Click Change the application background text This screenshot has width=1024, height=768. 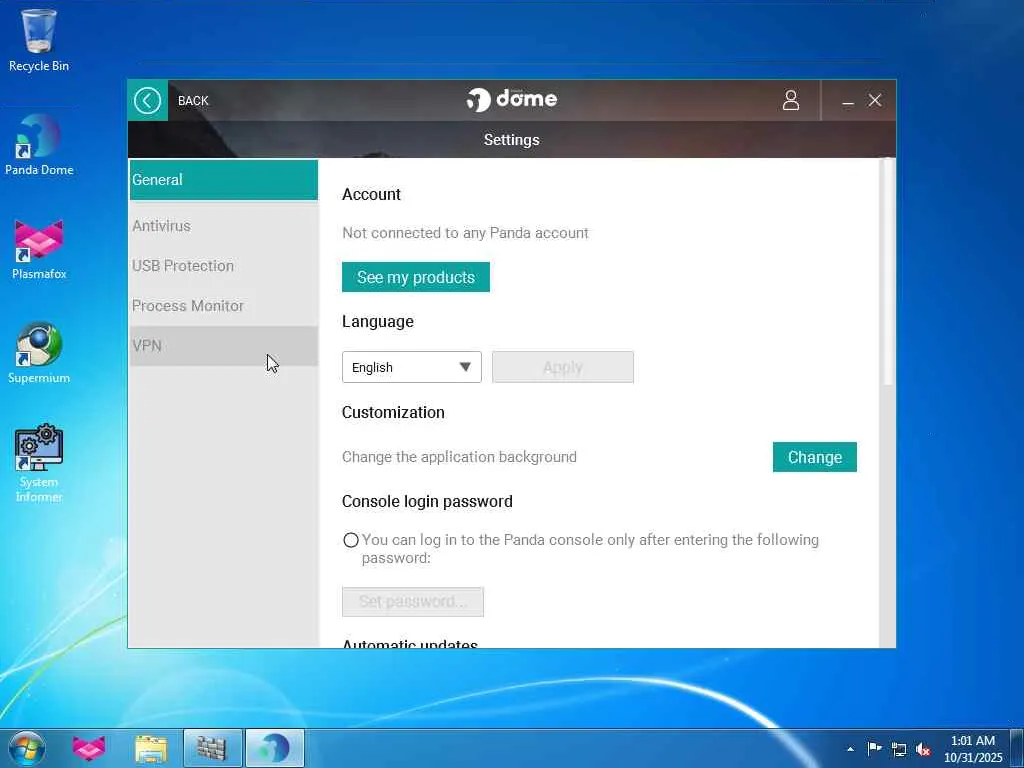[459, 457]
